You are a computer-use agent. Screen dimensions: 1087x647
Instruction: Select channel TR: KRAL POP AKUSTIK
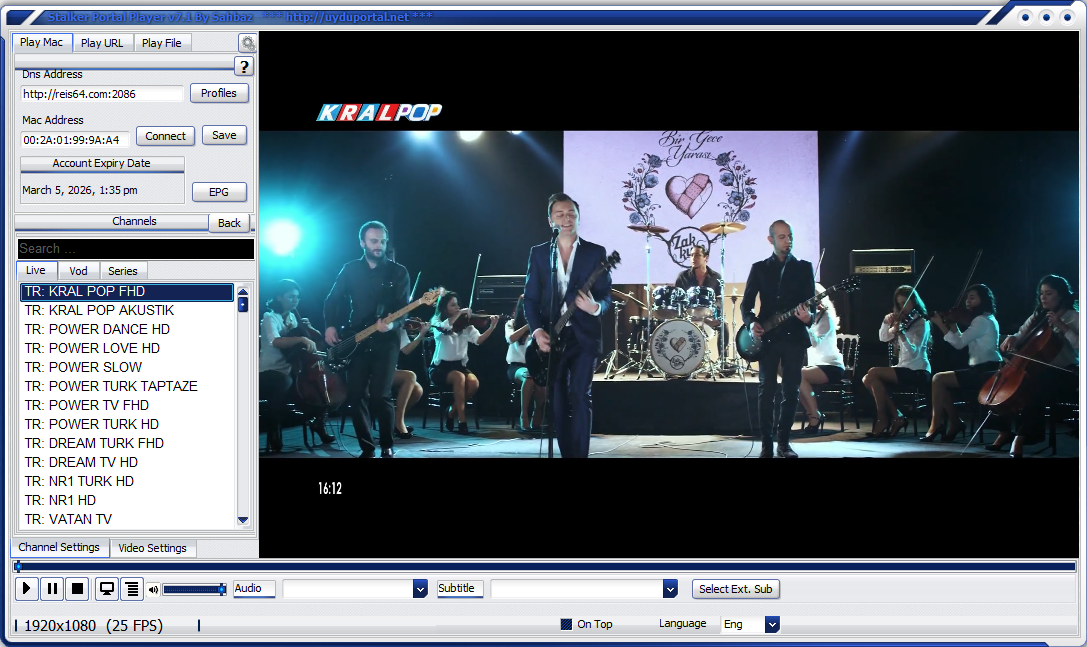(127, 311)
